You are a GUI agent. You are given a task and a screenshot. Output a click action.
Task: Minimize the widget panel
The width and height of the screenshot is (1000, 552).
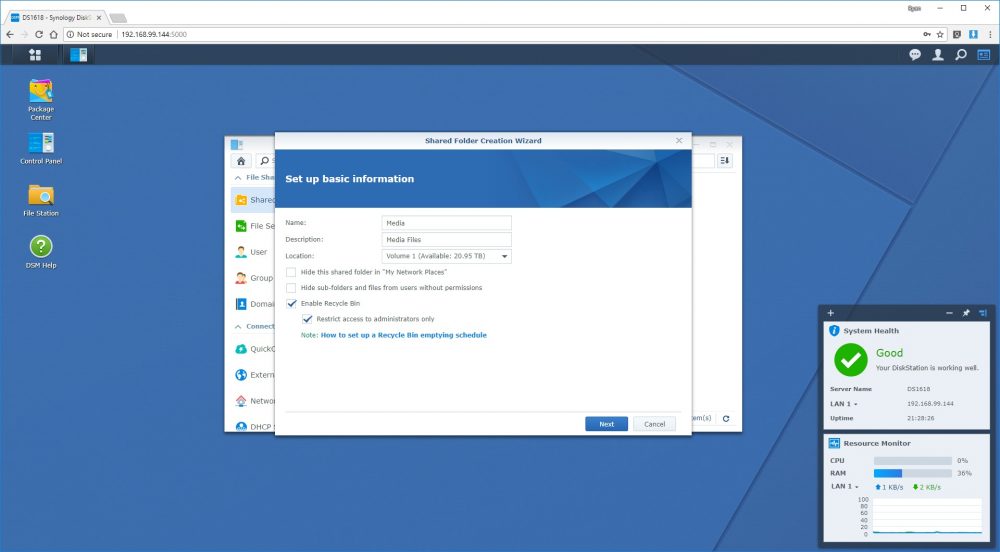pos(949,313)
